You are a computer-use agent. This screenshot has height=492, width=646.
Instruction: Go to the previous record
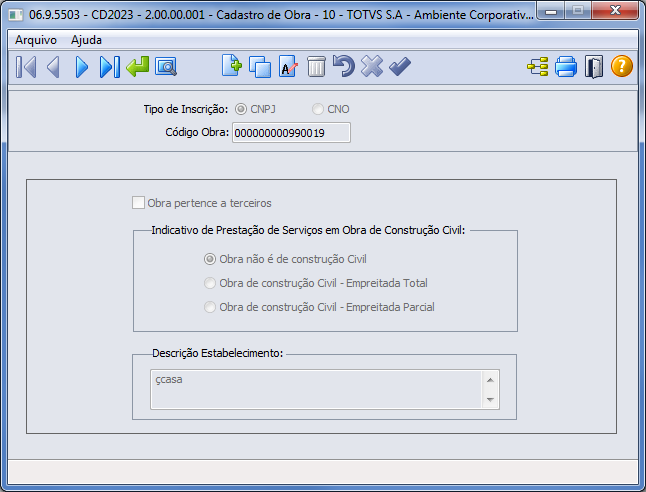54,67
